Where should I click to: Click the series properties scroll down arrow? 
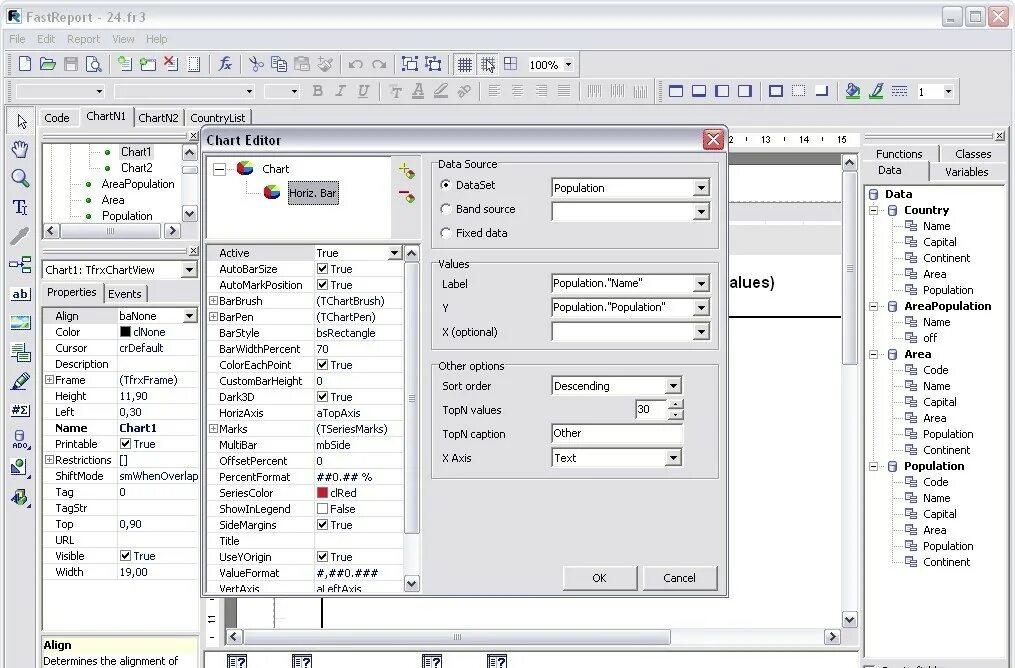(412, 584)
